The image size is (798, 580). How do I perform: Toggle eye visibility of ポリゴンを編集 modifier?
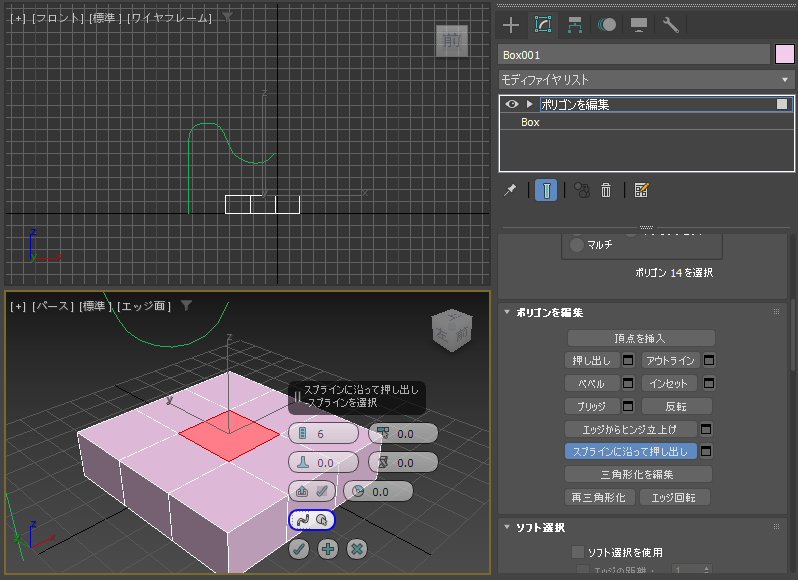tap(511, 104)
